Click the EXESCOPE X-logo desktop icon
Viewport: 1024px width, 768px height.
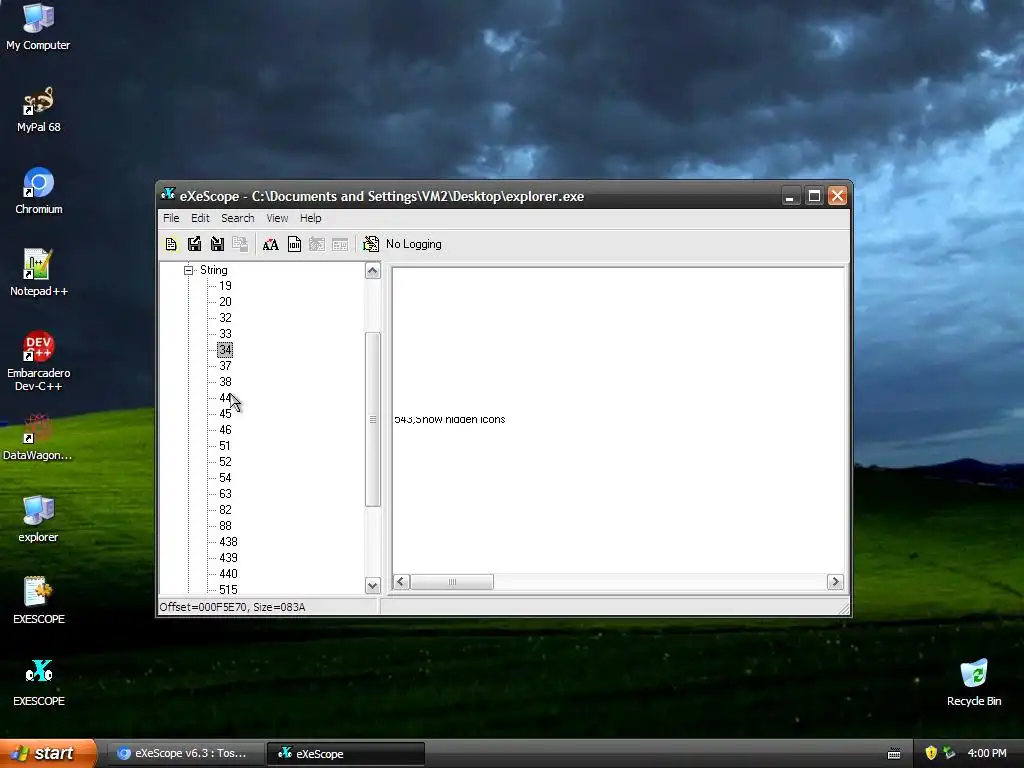[x=39, y=684]
